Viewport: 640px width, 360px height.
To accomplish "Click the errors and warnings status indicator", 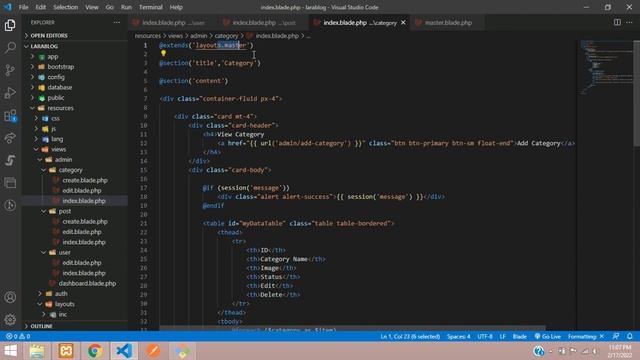I will (18, 336).
